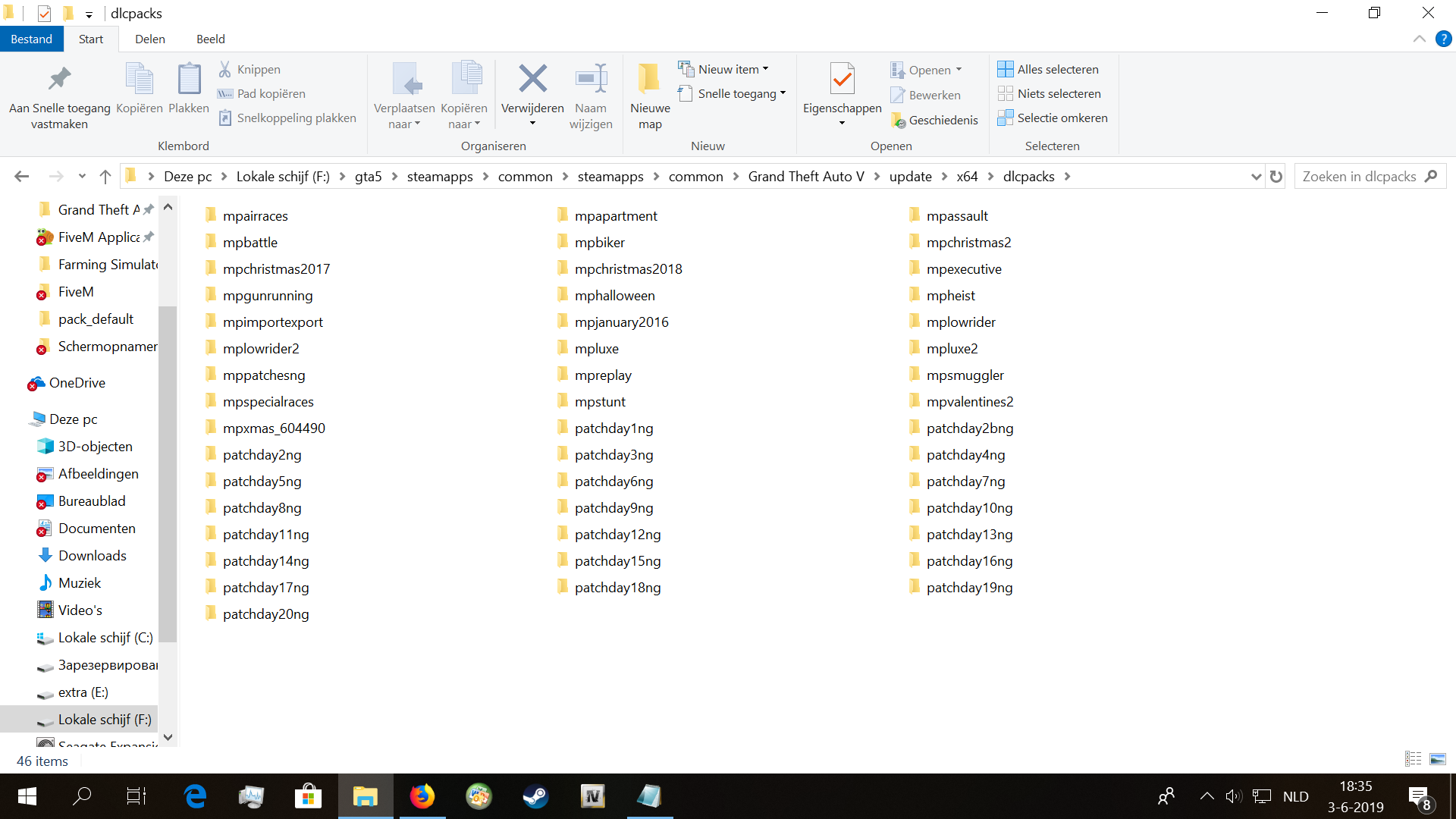Click the Nieuwe map folder icon
Image resolution: width=1456 pixels, height=819 pixels.
coord(649,79)
